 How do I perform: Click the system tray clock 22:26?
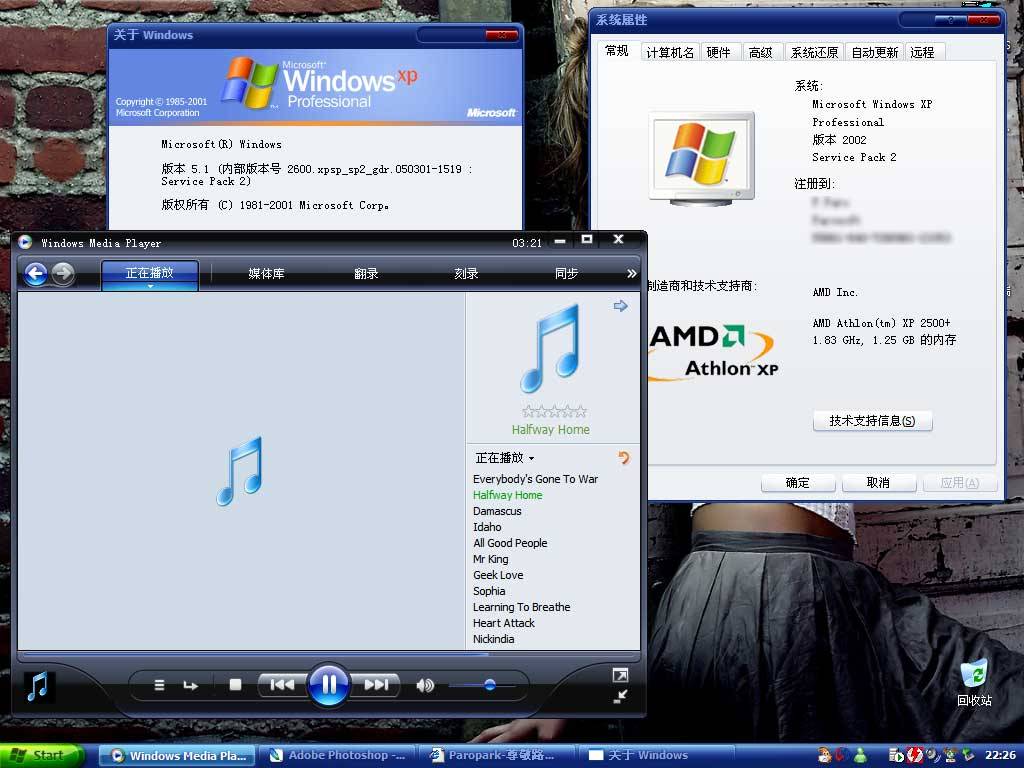click(1000, 756)
